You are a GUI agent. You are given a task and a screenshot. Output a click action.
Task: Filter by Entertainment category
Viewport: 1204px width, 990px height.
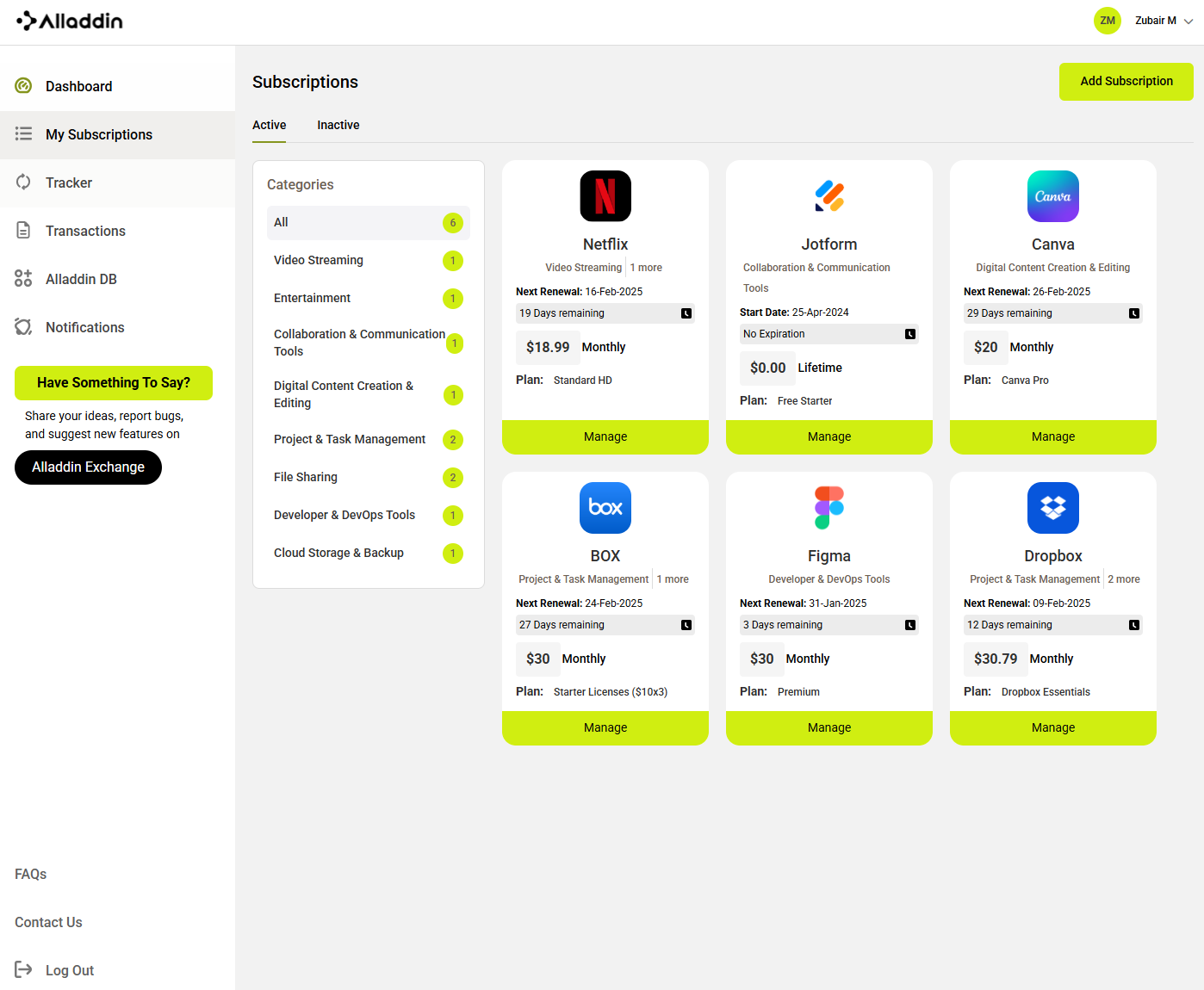pyautogui.click(x=369, y=299)
